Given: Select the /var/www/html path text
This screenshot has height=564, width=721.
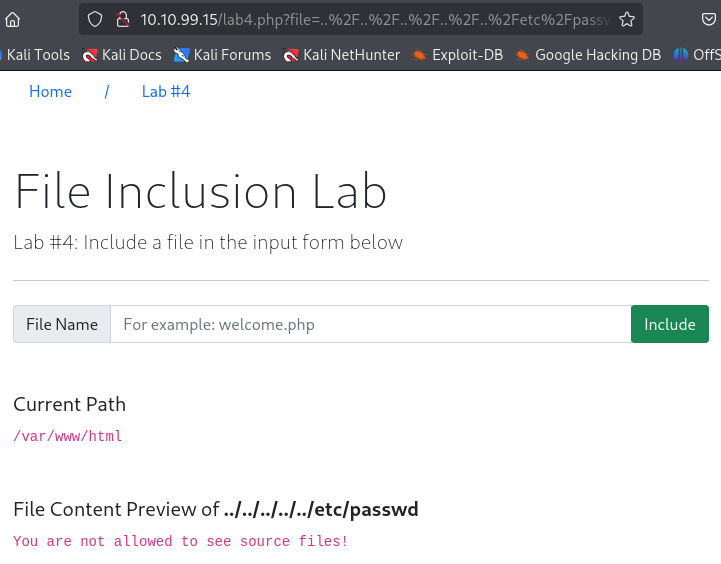Looking at the screenshot, I should (x=68, y=436).
